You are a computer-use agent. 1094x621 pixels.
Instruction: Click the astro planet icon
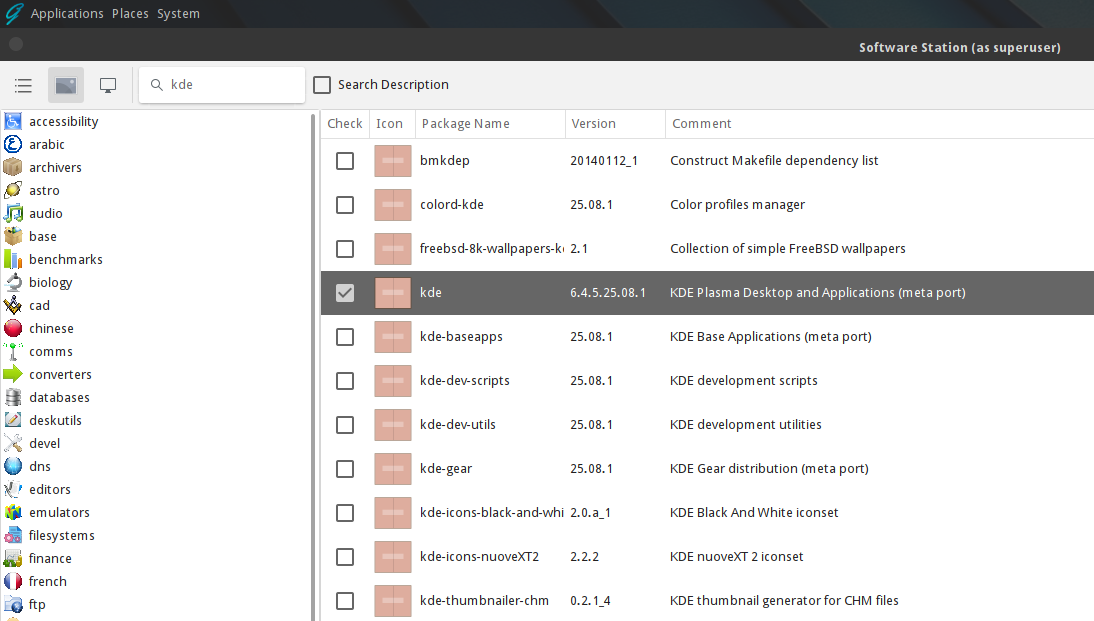click(12, 190)
